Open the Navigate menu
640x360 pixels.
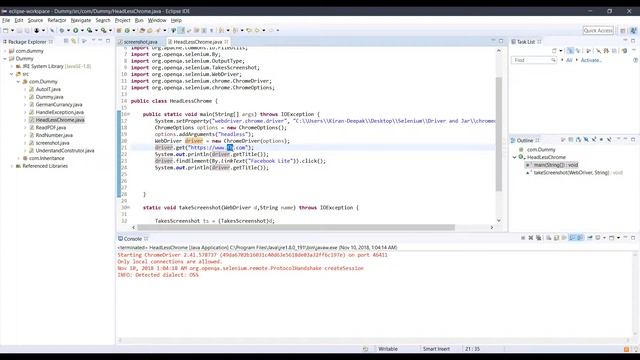tap(81, 20)
